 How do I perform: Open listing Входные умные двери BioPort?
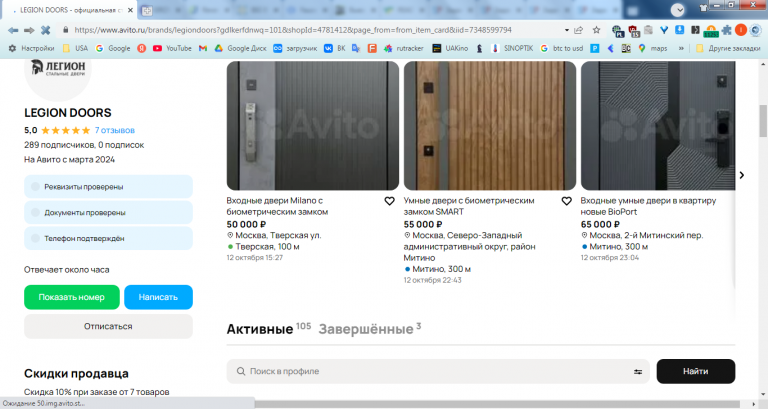click(x=648, y=206)
